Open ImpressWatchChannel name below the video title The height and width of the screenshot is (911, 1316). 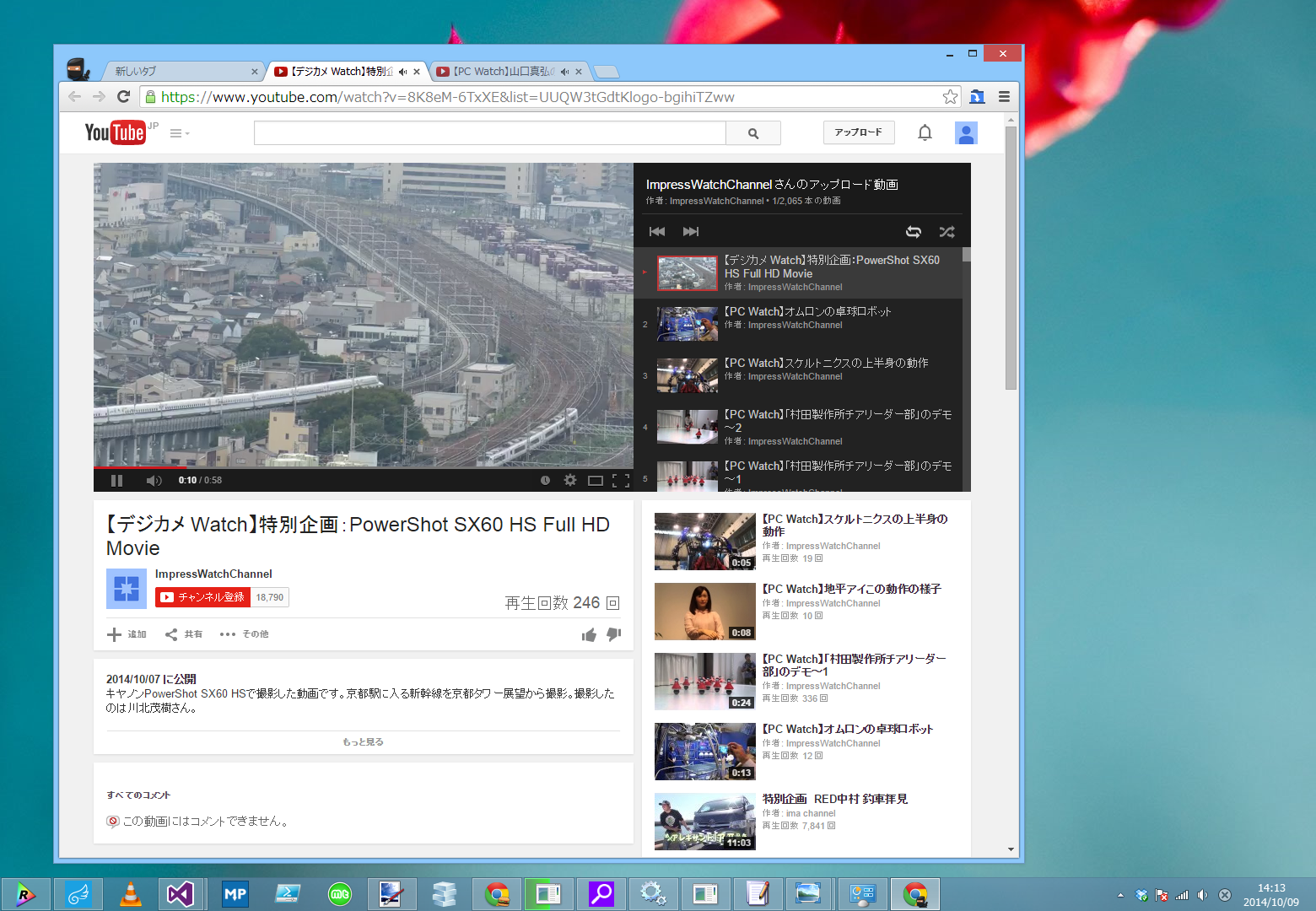(213, 574)
